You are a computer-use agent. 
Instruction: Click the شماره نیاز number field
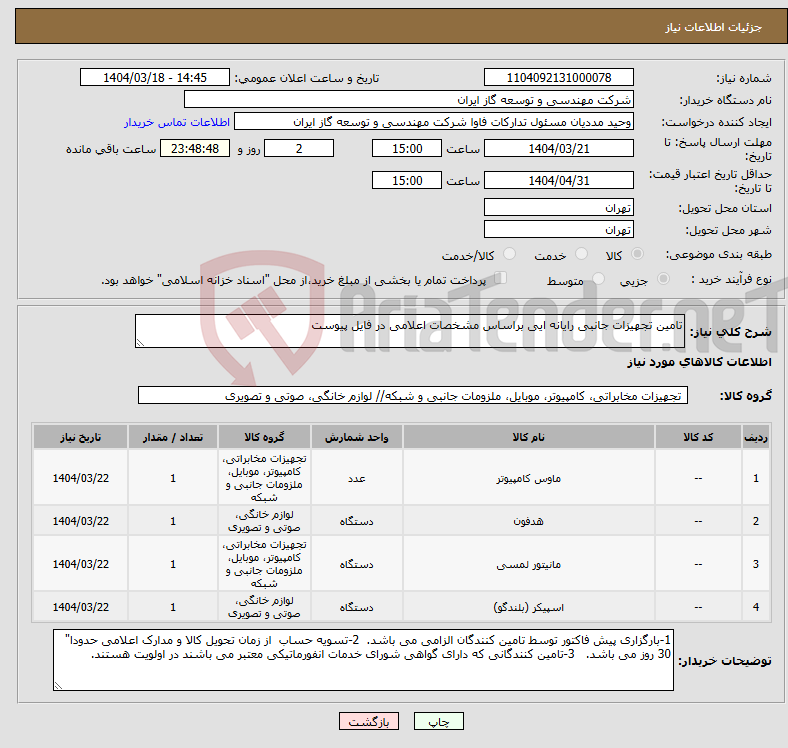[558, 78]
